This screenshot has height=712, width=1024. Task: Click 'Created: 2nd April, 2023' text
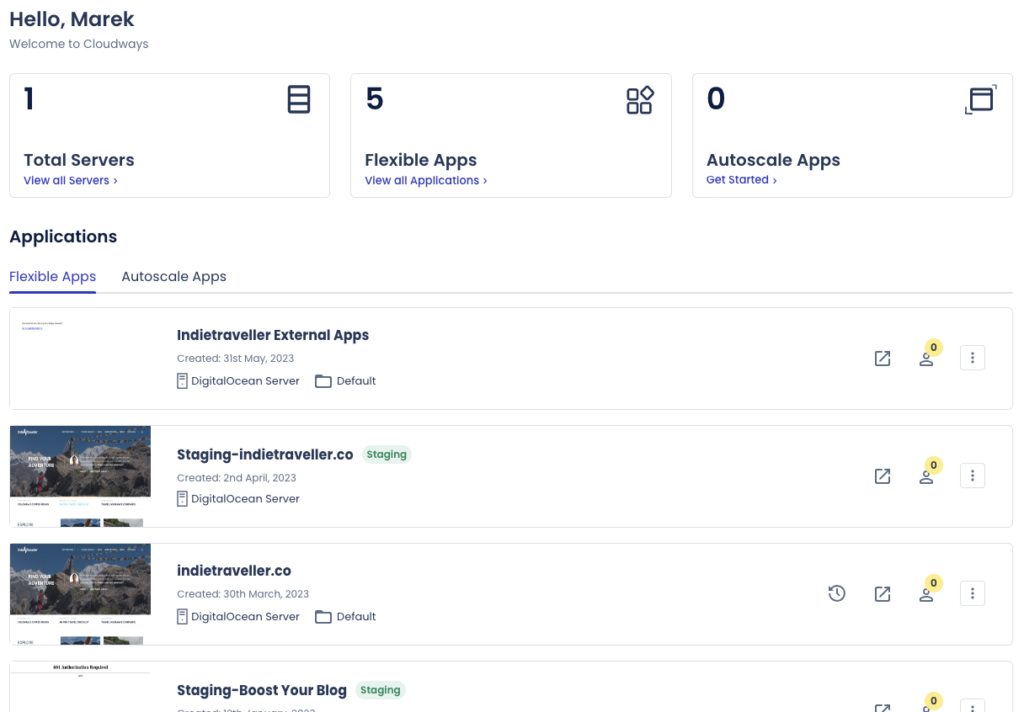(x=236, y=478)
